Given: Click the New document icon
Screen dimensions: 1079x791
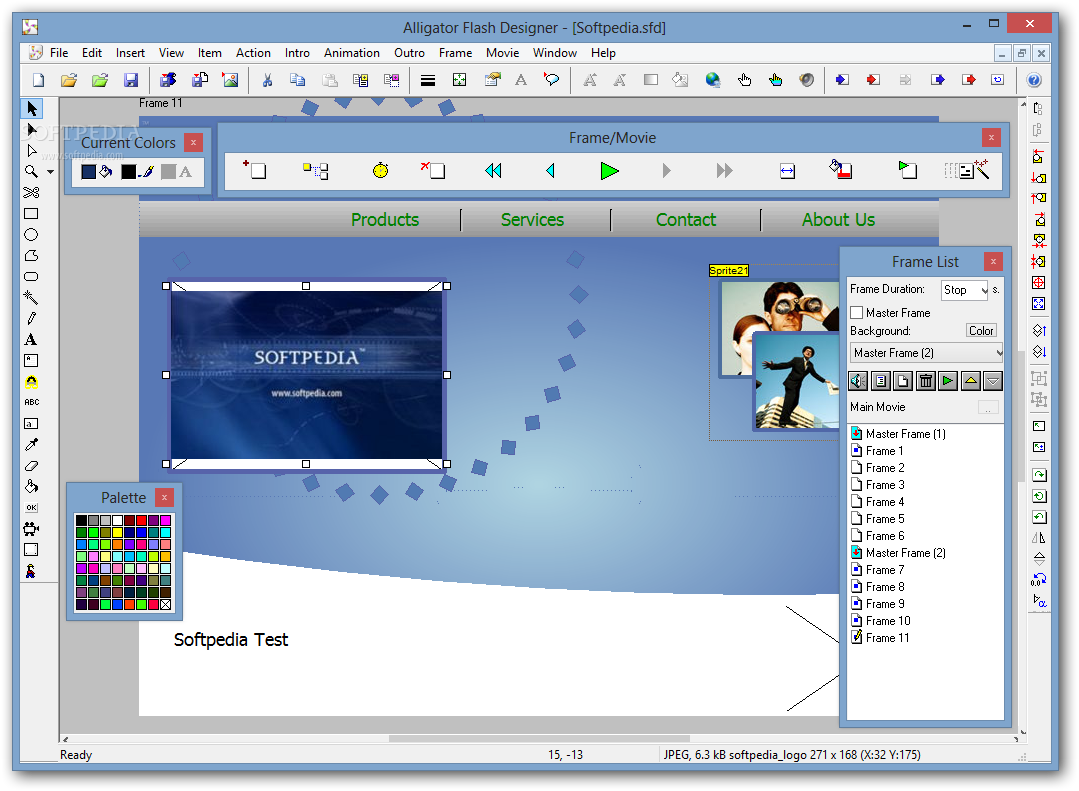Looking at the screenshot, I should 39,80.
